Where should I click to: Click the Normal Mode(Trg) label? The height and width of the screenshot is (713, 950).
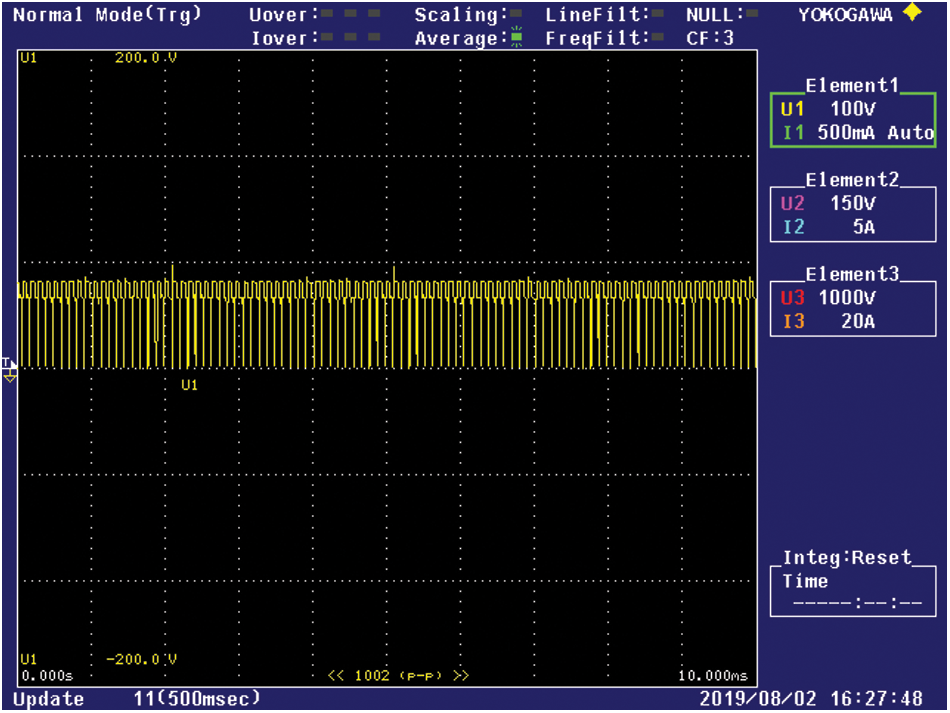point(107,15)
